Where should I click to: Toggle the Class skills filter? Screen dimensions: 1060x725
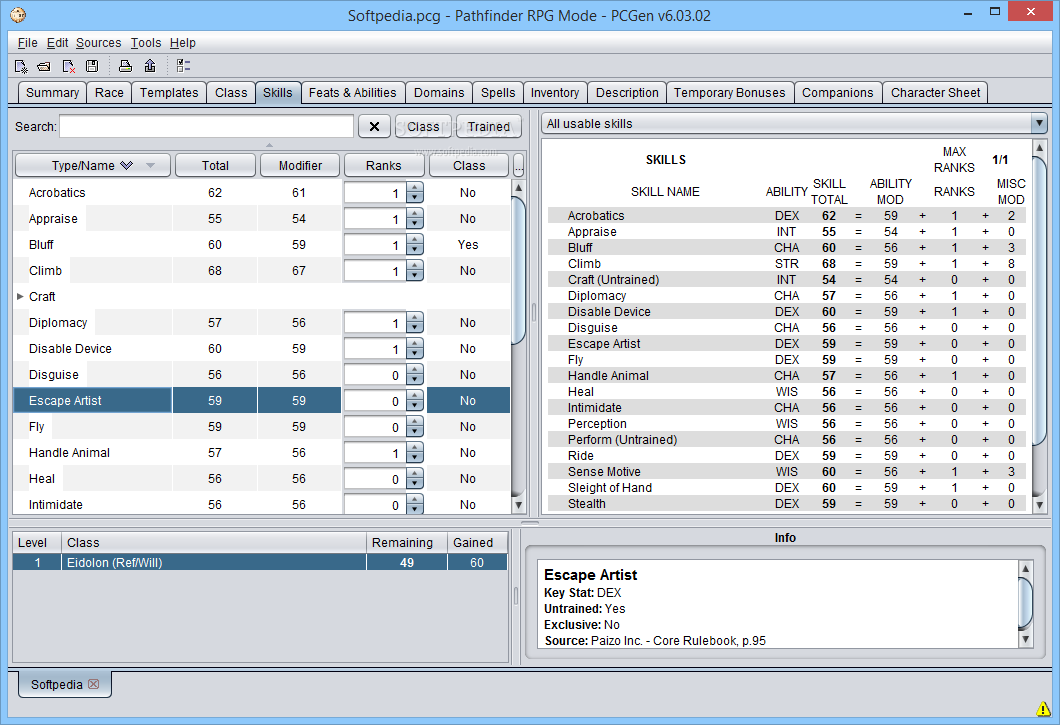[423, 126]
